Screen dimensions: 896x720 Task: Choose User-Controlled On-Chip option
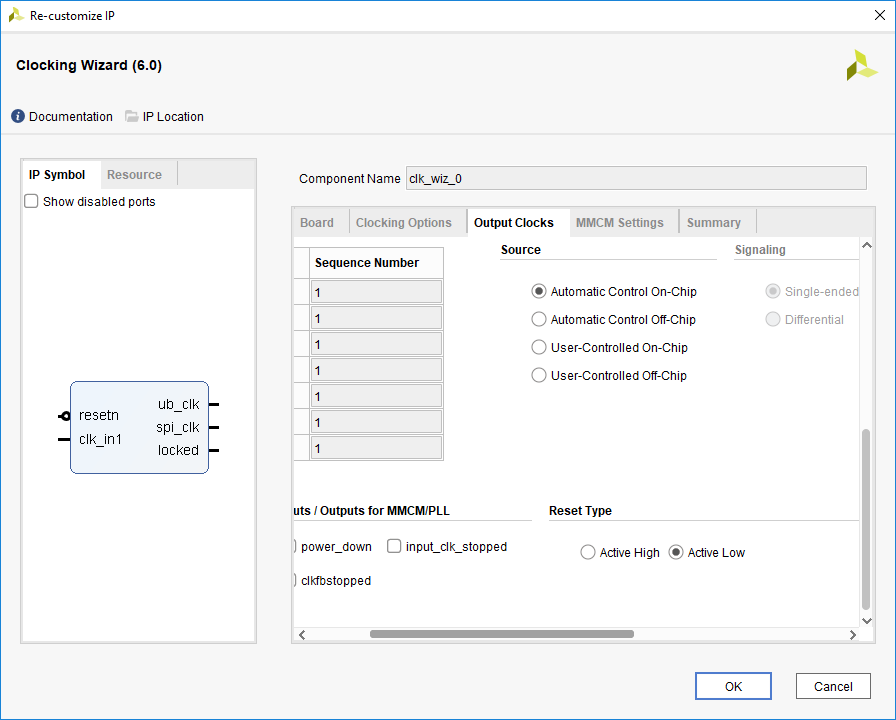[x=539, y=347]
